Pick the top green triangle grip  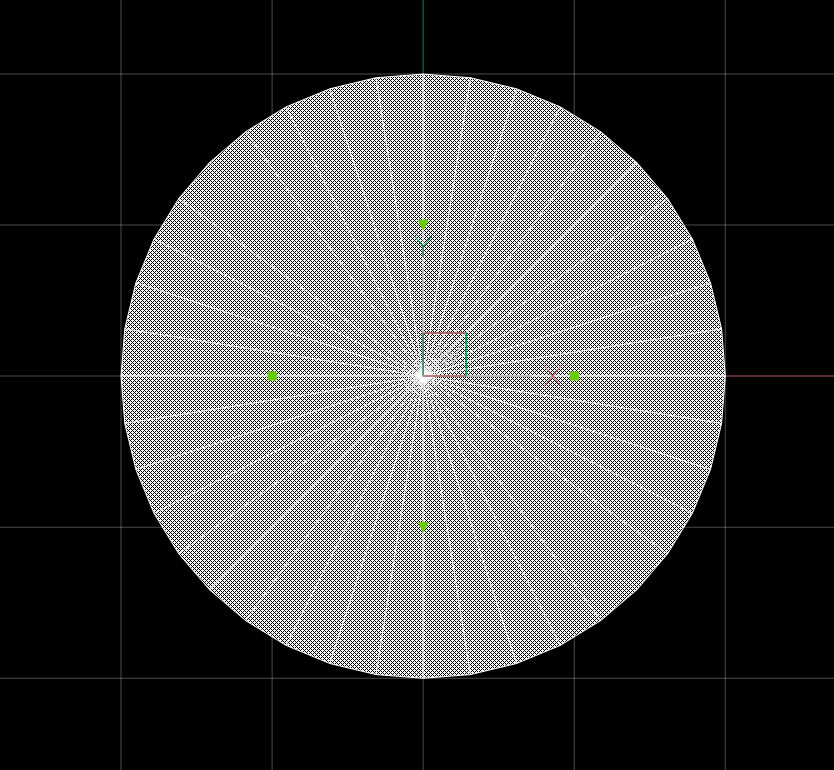pyautogui.click(x=423, y=224)
